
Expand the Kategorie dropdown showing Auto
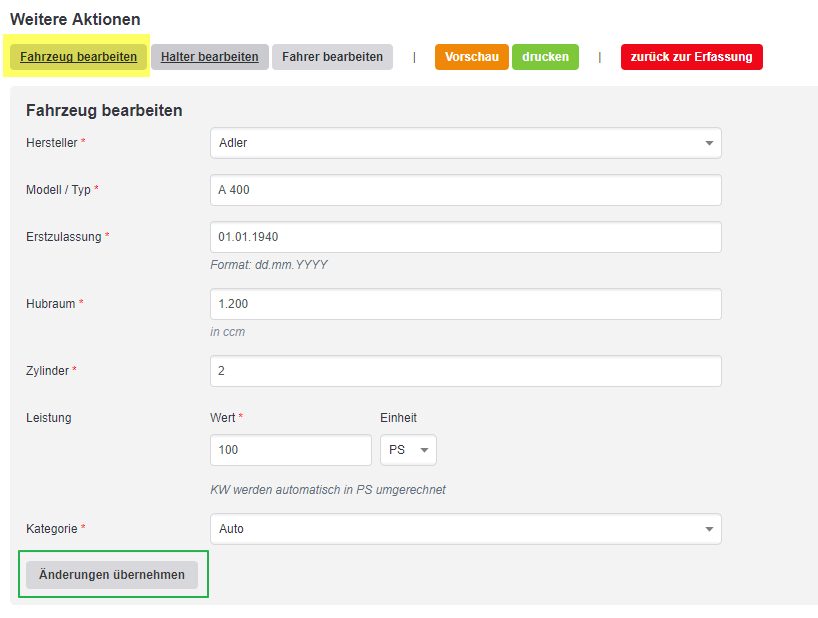[x=466, y=529]
